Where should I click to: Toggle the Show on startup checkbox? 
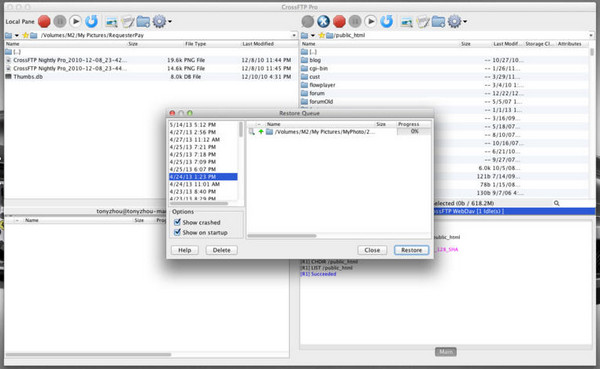[x=178, y=232]
